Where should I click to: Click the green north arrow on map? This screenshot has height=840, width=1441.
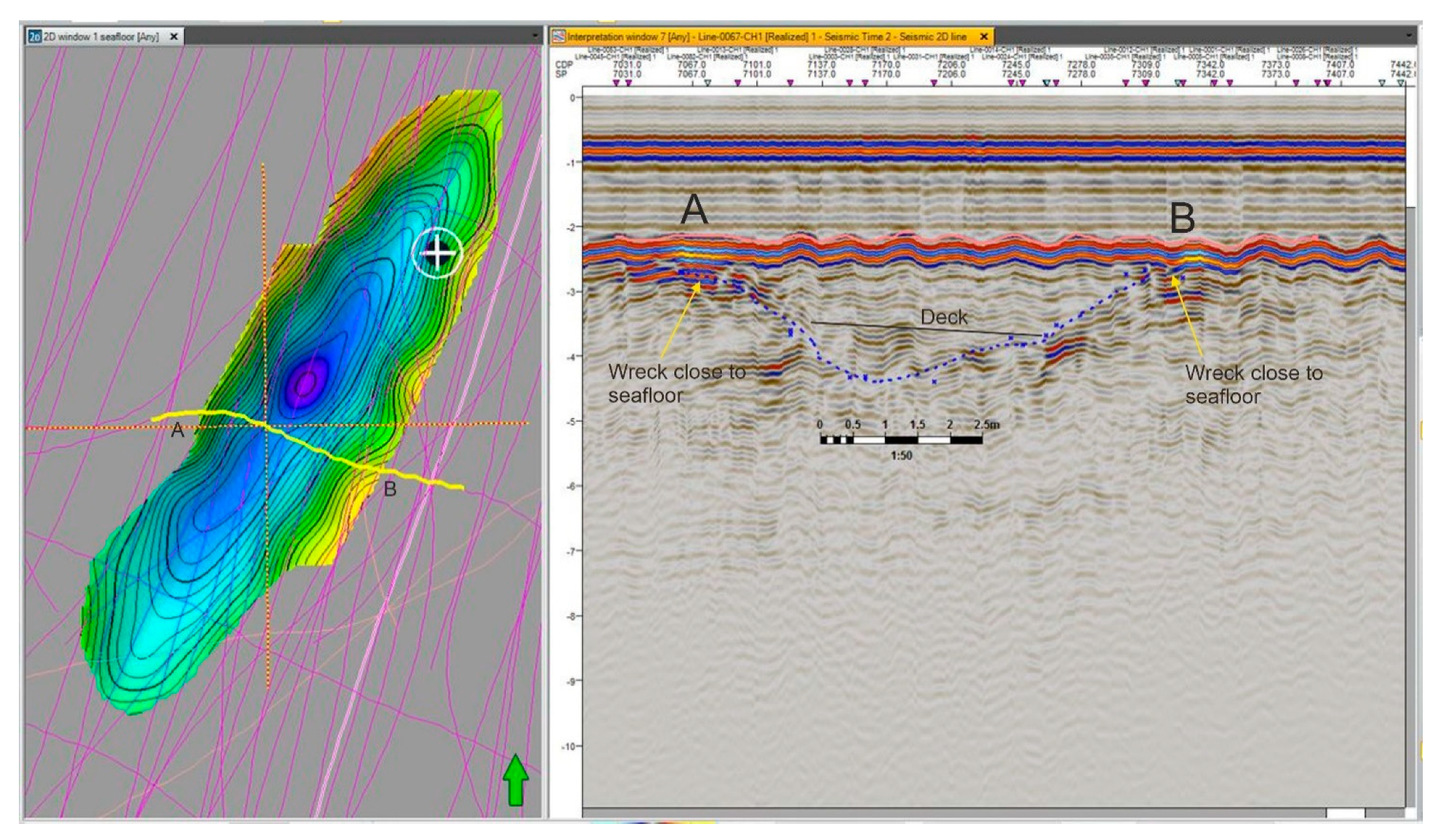(x=516, y=779)
